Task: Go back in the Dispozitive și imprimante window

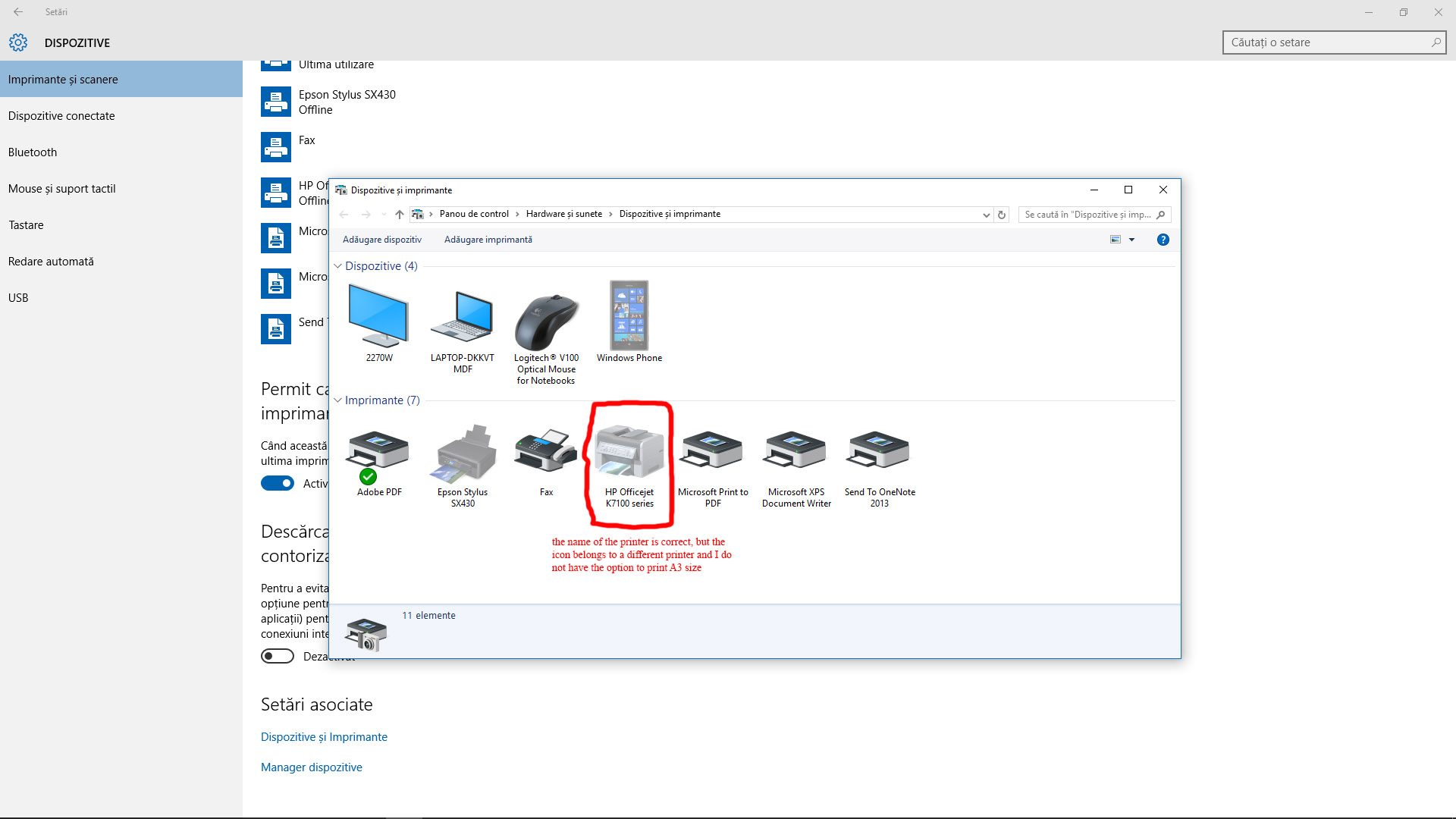Action: coord(344,215)
